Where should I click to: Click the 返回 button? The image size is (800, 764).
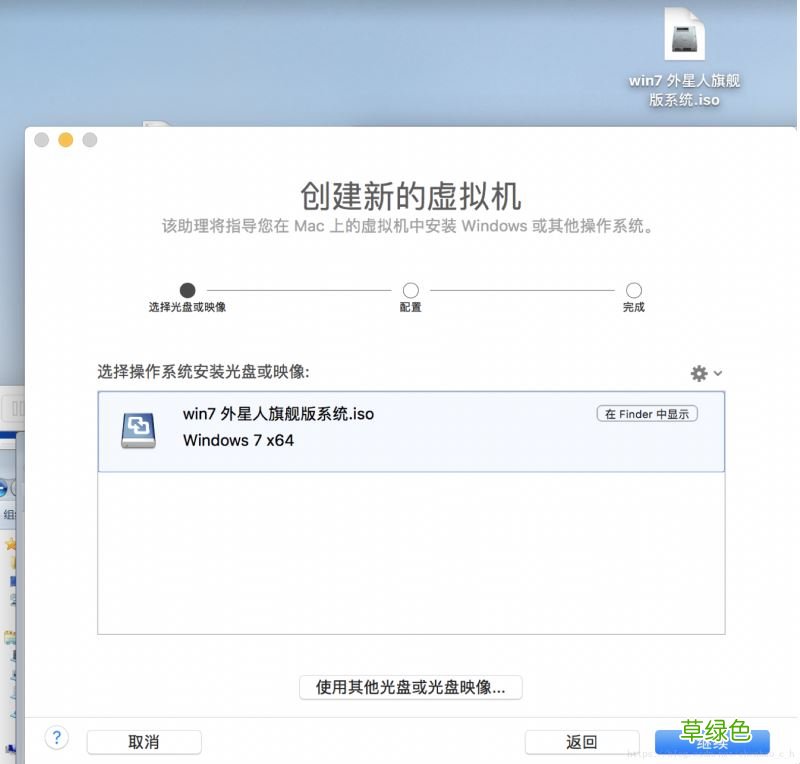tap(581, 743)
